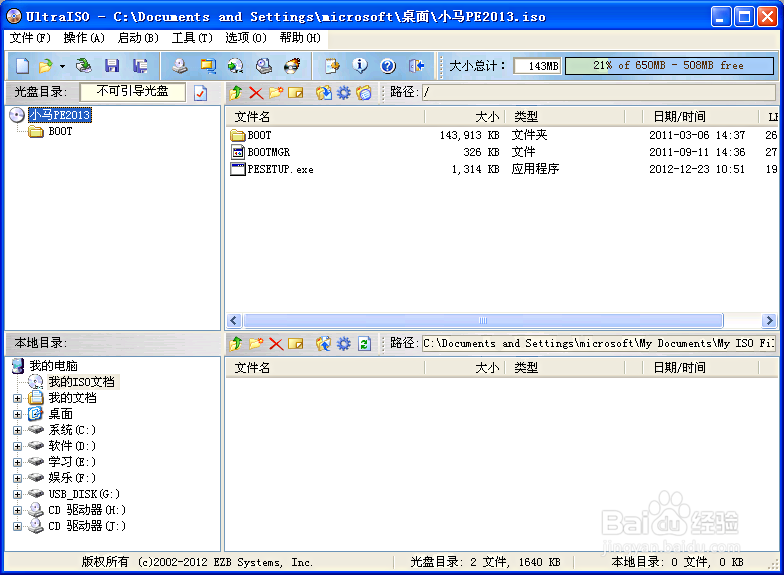Click the Convert image format icon
Viewport: 784px width, 575px height.
pos(236,66)
